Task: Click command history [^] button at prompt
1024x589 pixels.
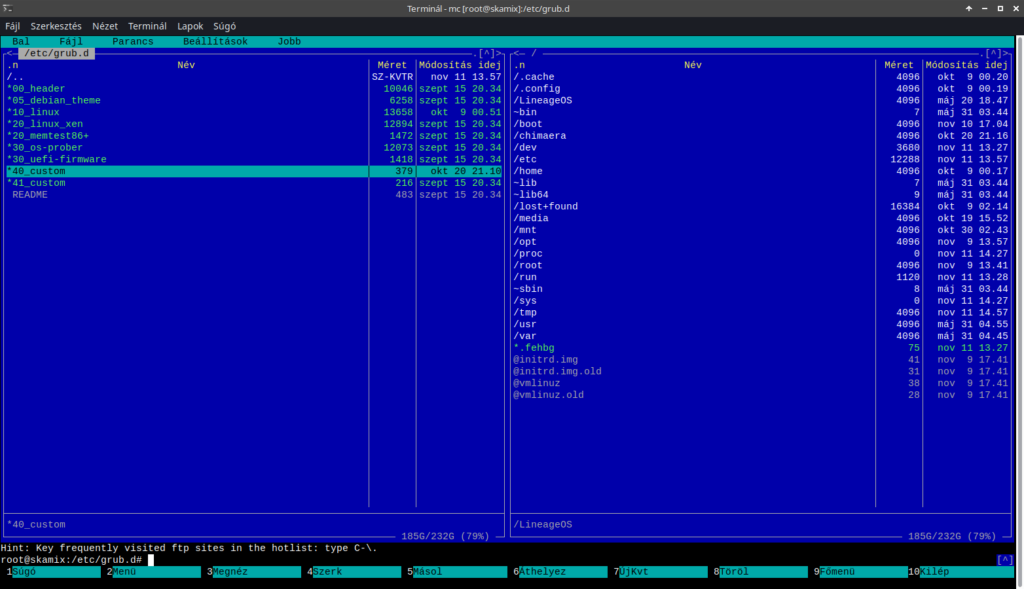Action: click(1004, 560)
